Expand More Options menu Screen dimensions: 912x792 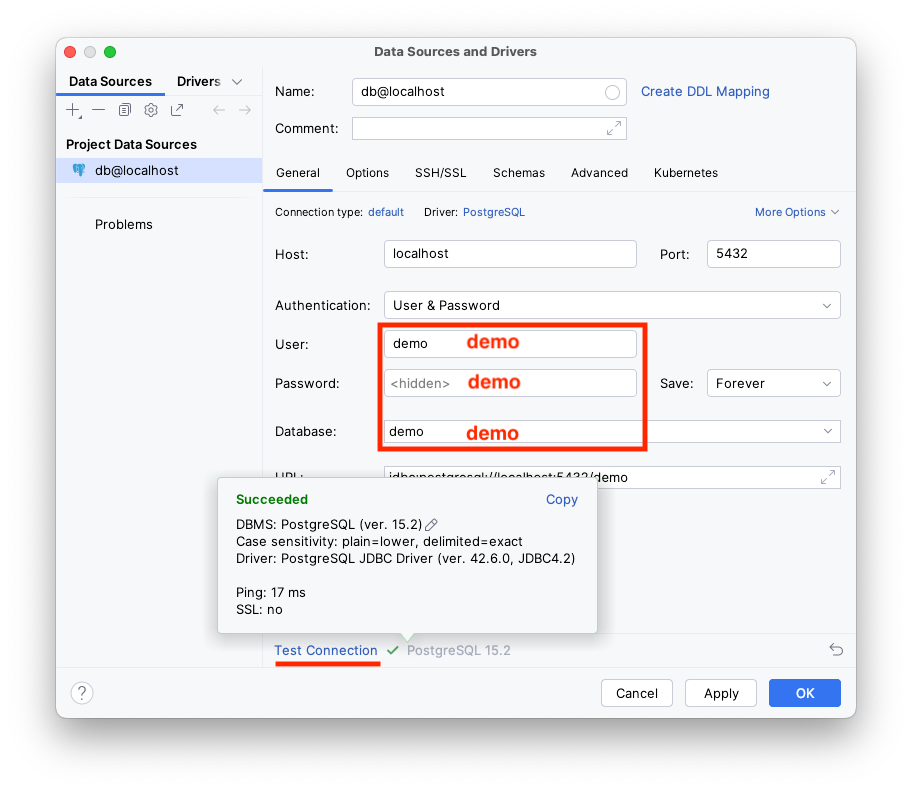(796, 212)
